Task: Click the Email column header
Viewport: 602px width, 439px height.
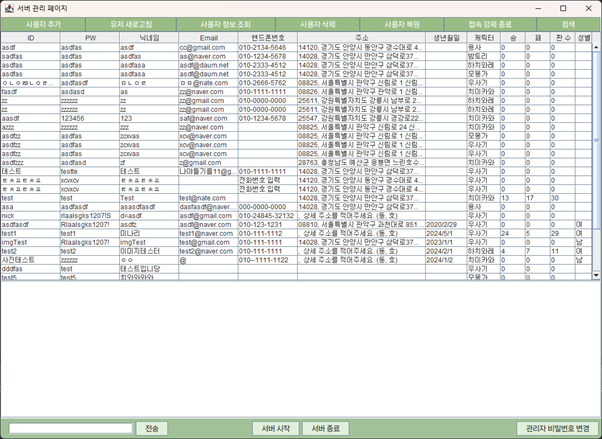Action: tap(207, 37)
